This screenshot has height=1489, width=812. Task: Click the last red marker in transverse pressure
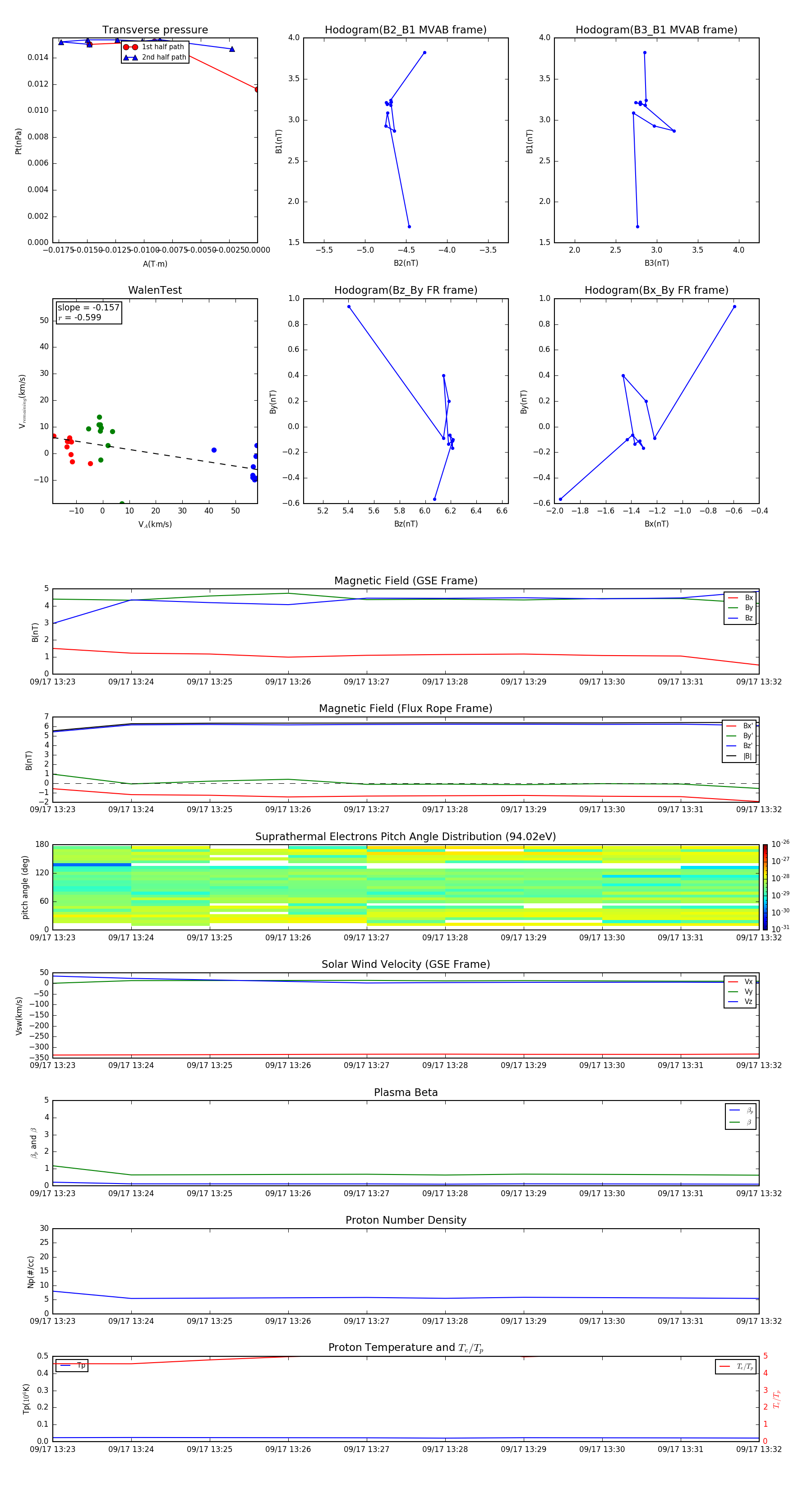pyautogui.click(x=257, y=90)
